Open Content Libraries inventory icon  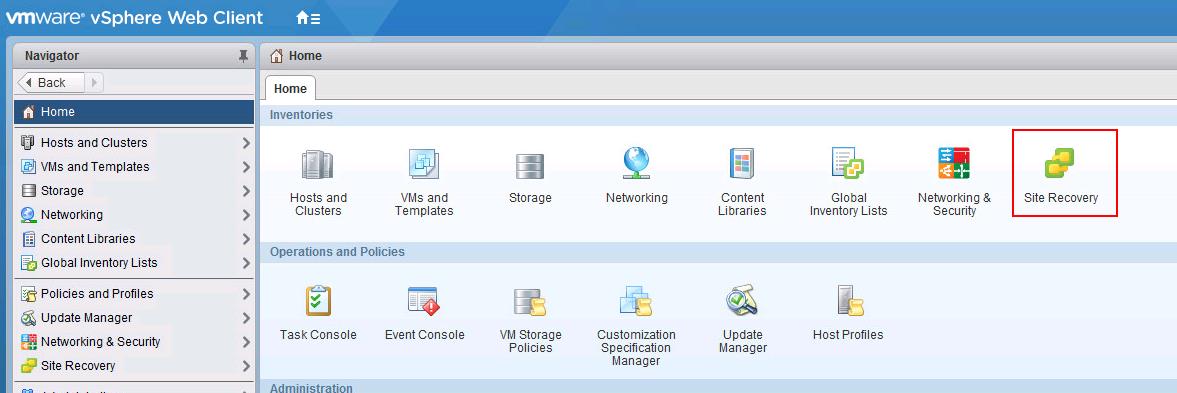coord(742,164)
